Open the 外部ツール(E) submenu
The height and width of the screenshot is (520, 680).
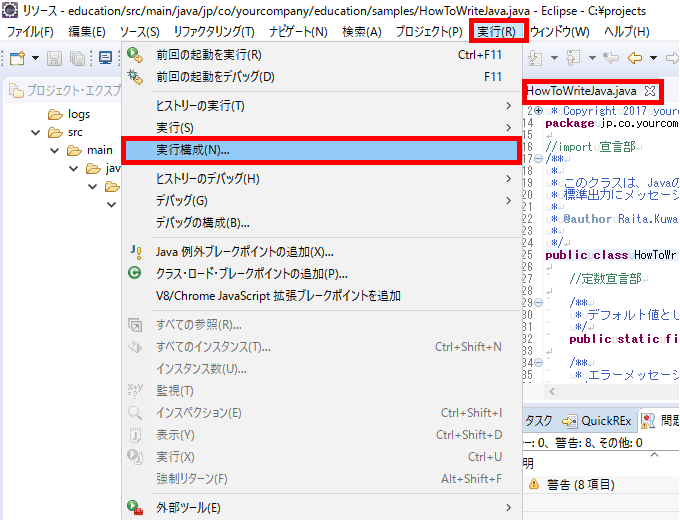(189, 508)
